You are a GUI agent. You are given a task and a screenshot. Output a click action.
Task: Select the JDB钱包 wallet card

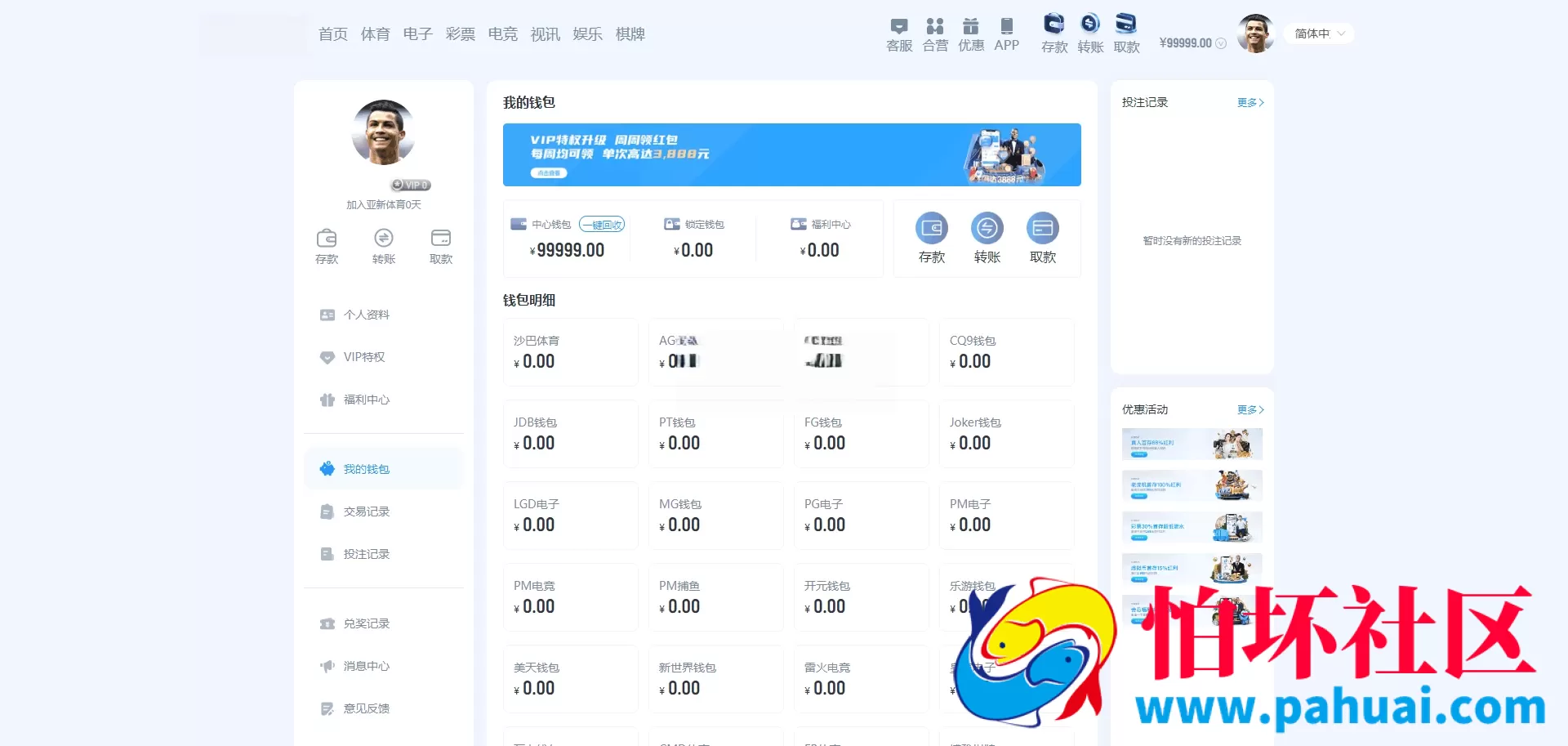tap(571, 434)
